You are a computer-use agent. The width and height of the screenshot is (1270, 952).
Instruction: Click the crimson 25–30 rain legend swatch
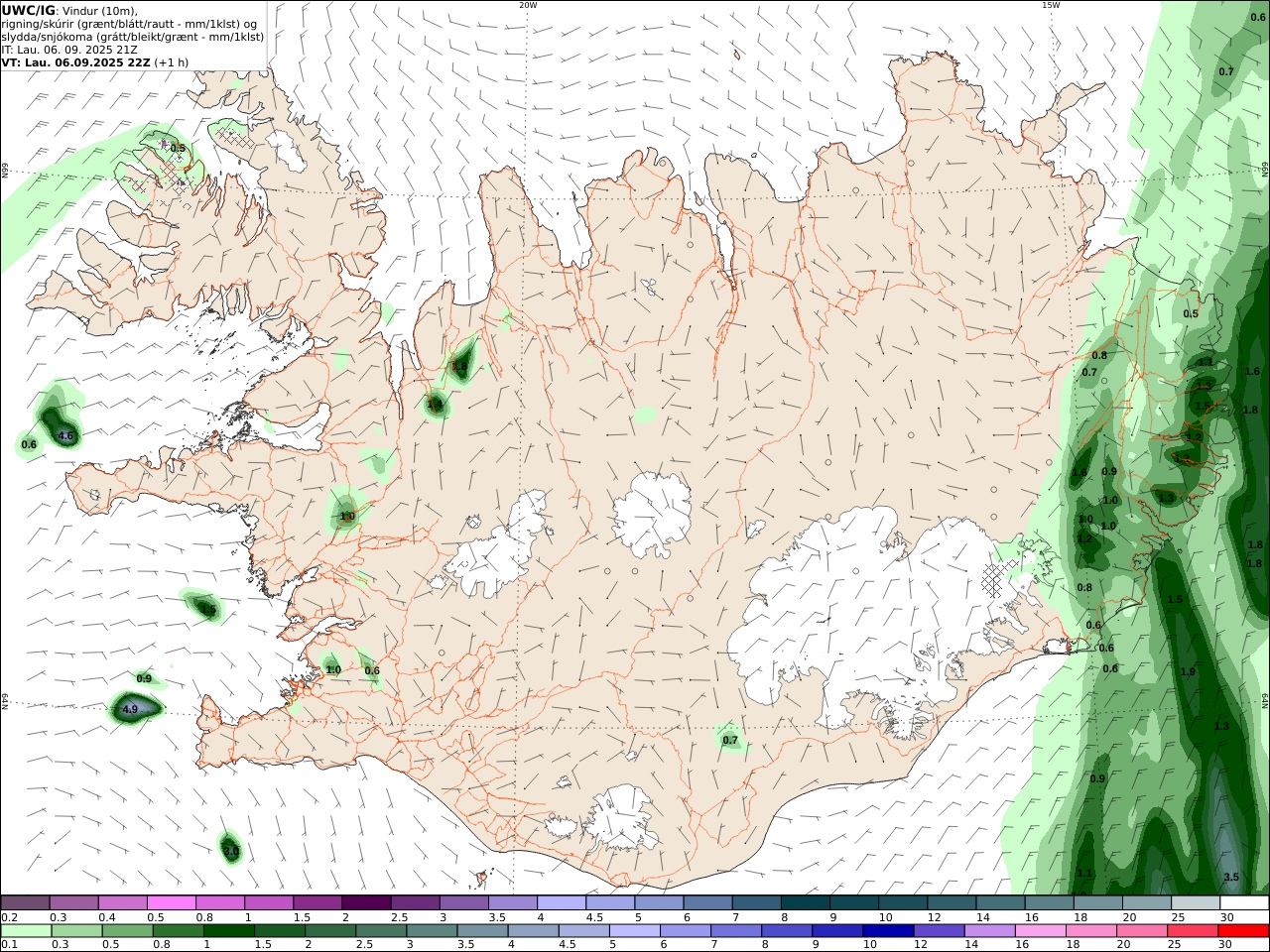pyautogui.click(x=1194, y=931)
